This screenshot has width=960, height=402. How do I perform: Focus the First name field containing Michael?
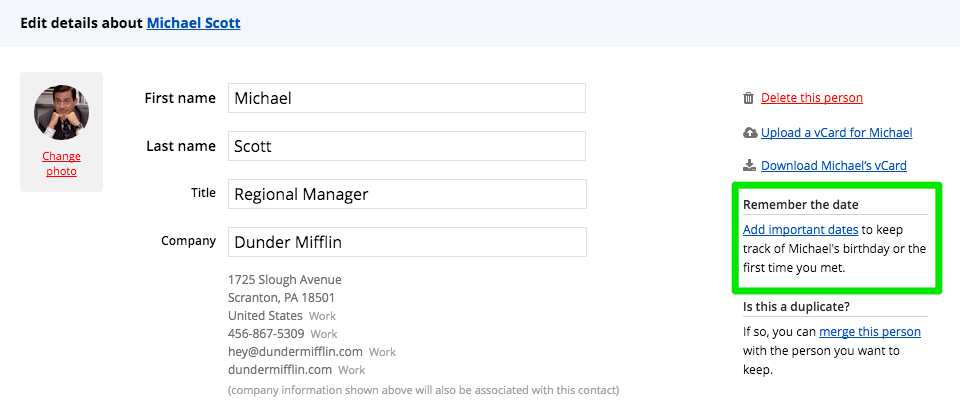pos(406,98)
